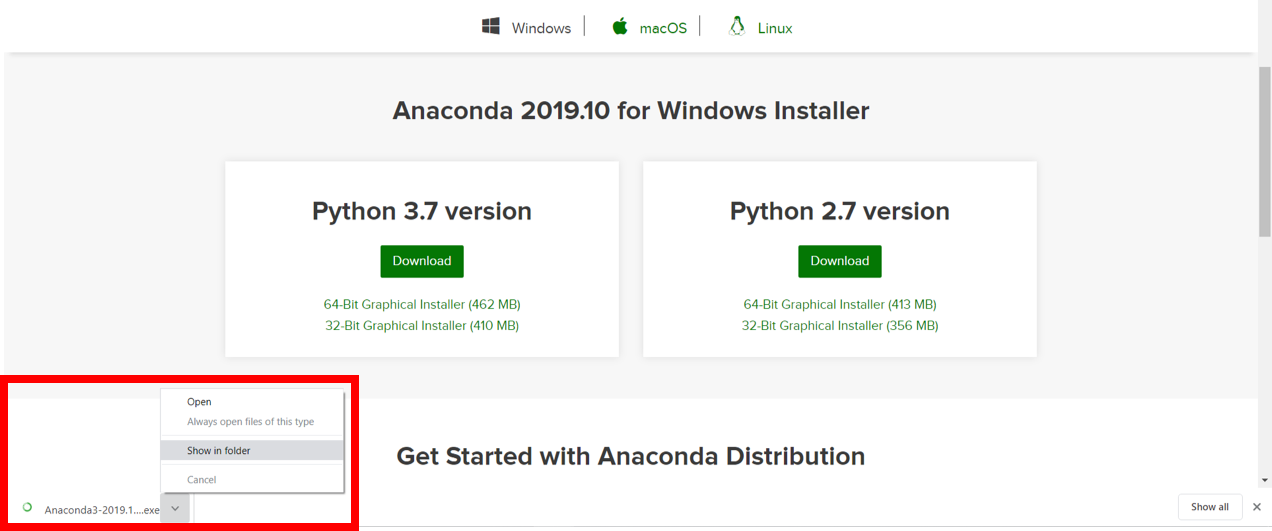Click the Windows logo icon

pos(490,27)
